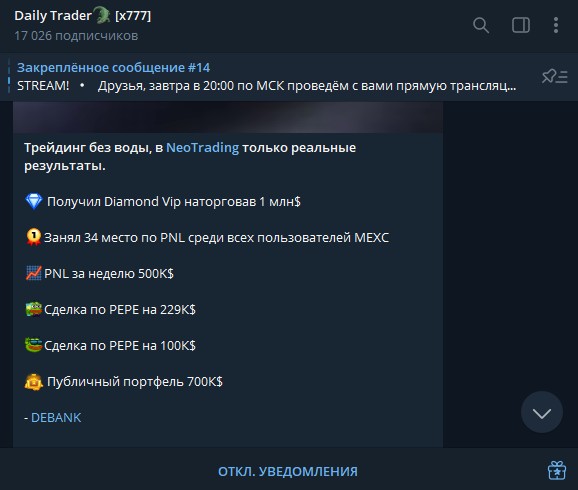The width and height of the screenshot is (578, 490).
Task: Open the blurred image above the post
Action: [x=228, y=117]
